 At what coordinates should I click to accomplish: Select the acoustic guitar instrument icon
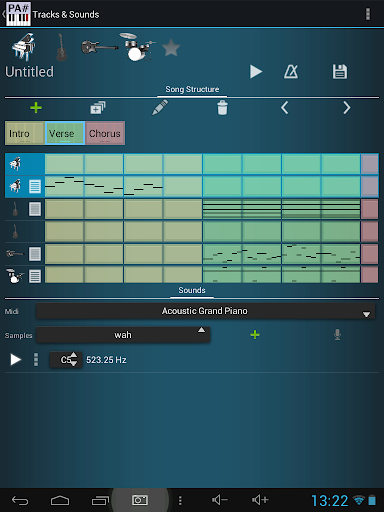pyautogui.click(x=62, y=47)
